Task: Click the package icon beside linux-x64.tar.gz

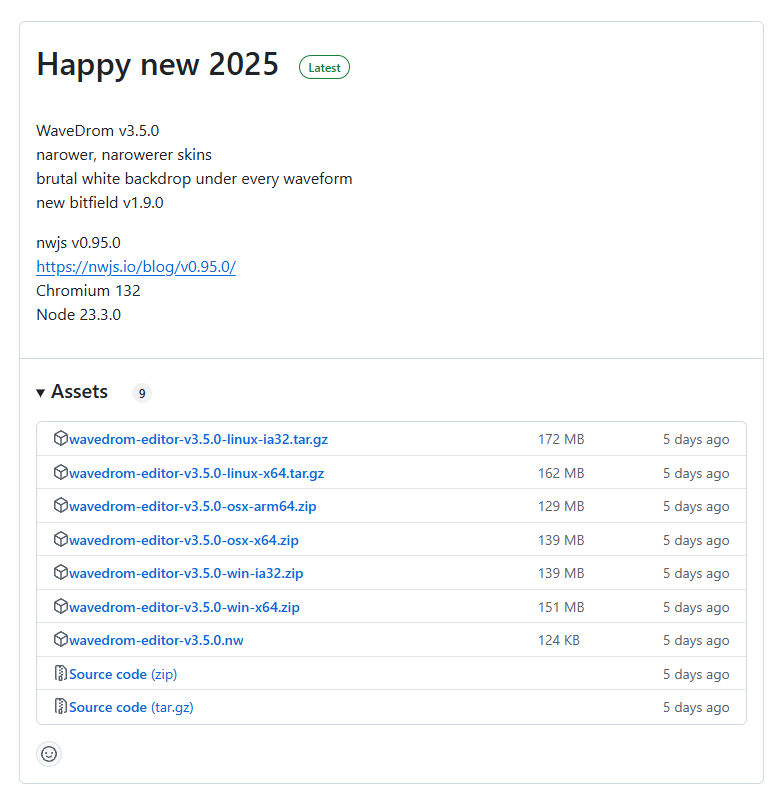Action: pyautogui.click(x=61, y=472)
